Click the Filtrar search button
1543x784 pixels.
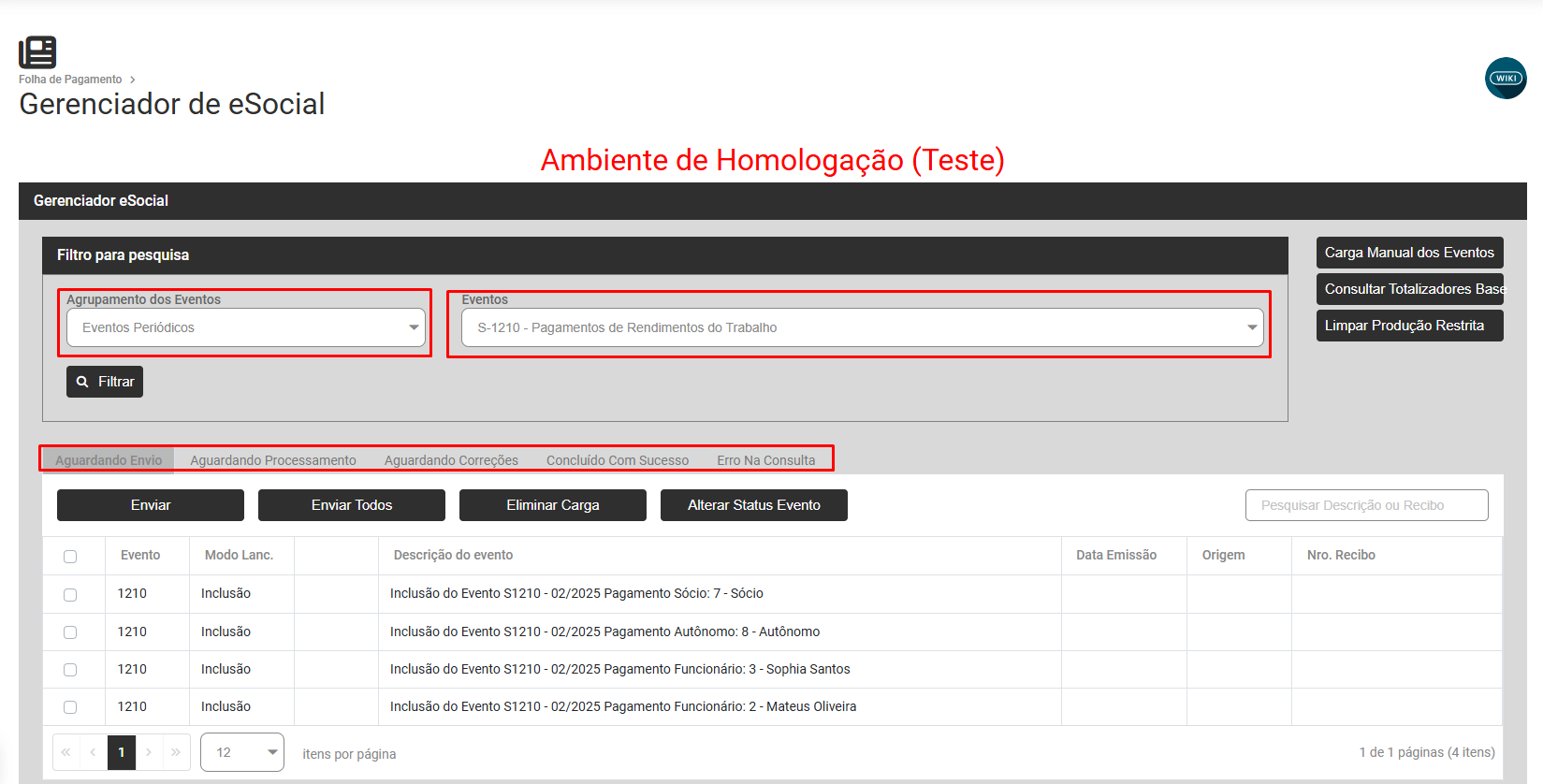105,382
